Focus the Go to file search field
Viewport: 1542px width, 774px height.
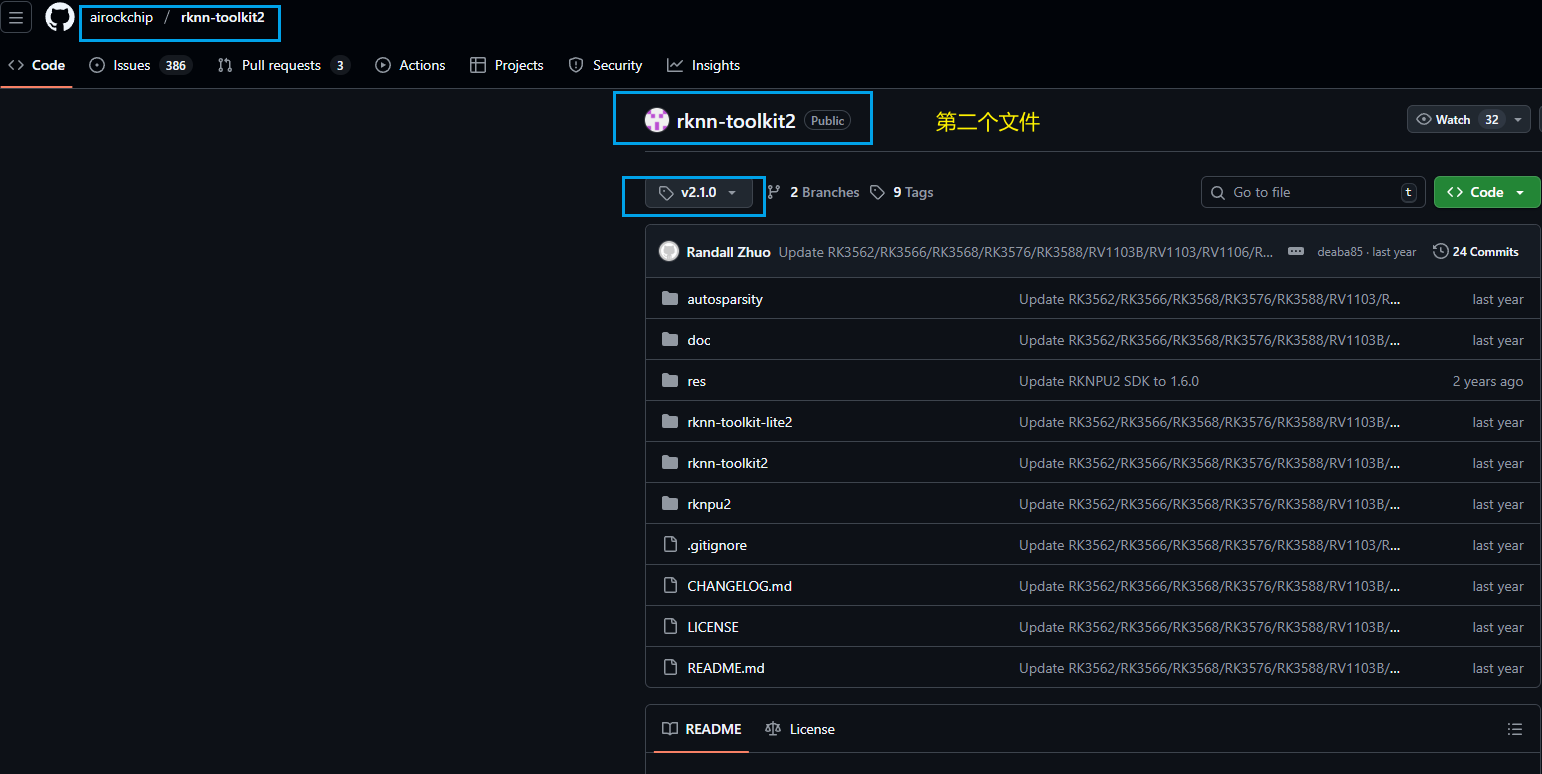click(x=1313, y=192)
